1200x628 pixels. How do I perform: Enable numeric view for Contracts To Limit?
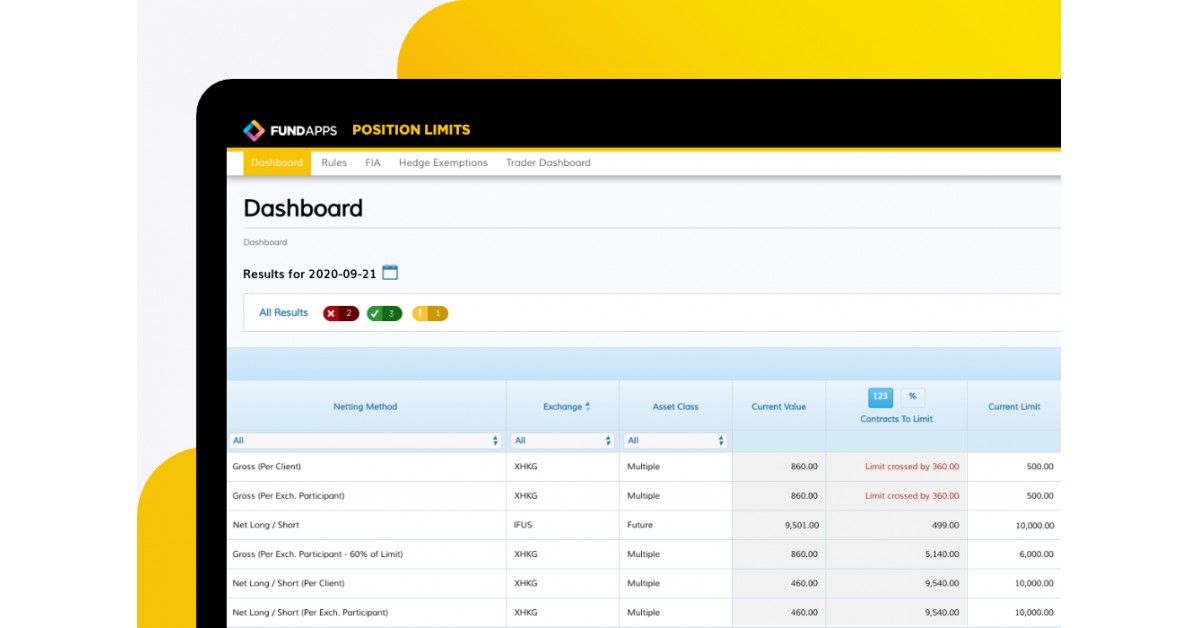881,397
